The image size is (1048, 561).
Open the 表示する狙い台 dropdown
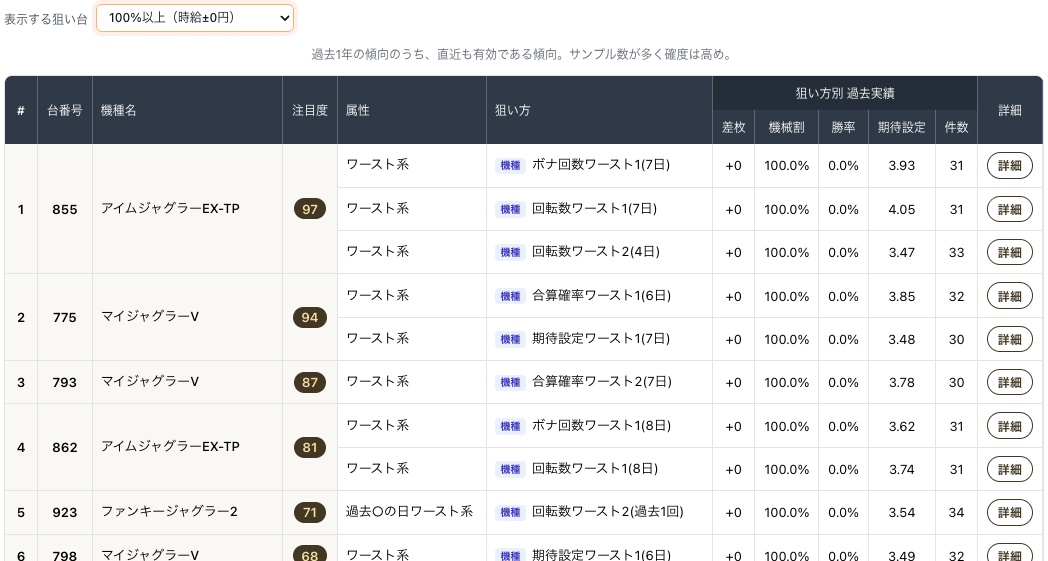pyautogui.click(x=194, y=18)
